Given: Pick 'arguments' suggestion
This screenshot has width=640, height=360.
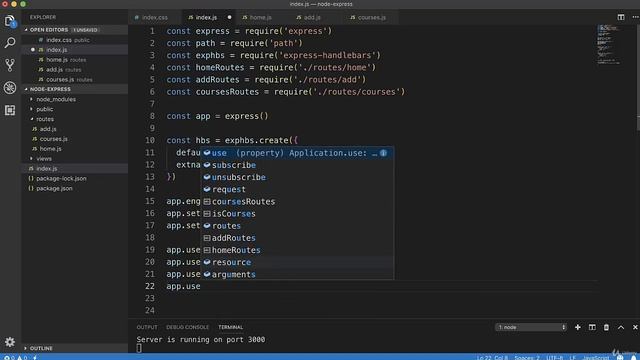Looking at the screenshot, I should tap(297, 274).
